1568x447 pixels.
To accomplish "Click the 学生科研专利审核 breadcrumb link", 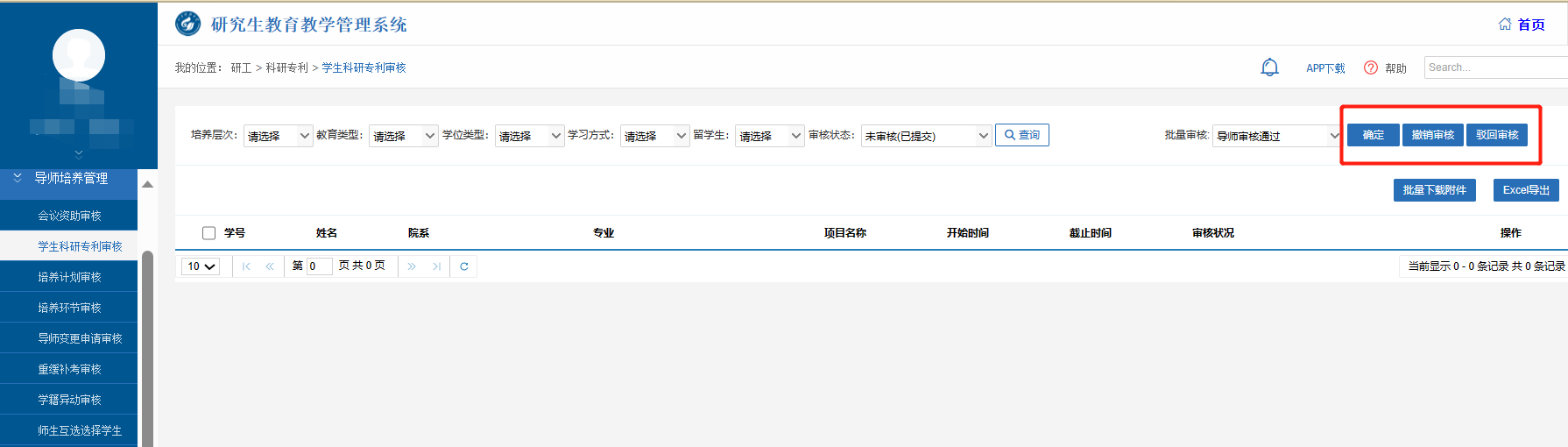I will (364, 67).
